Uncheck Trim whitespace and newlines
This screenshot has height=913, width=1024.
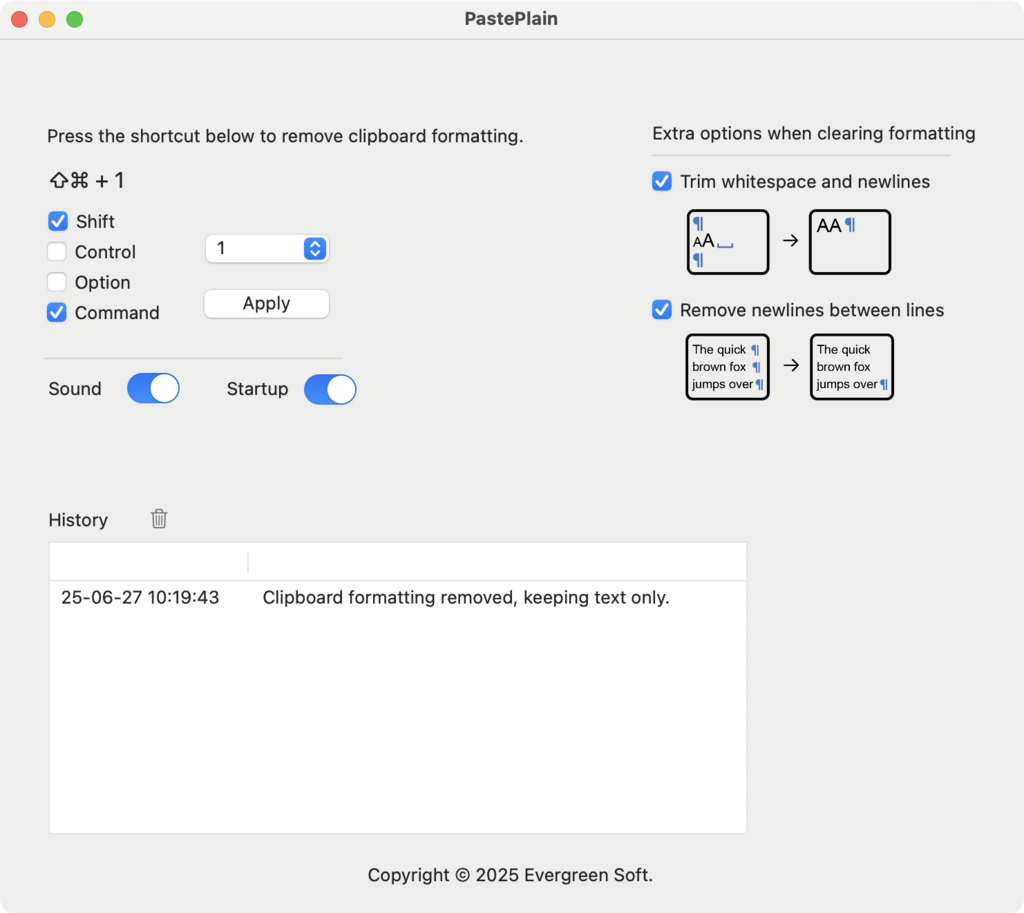(662, 182)
